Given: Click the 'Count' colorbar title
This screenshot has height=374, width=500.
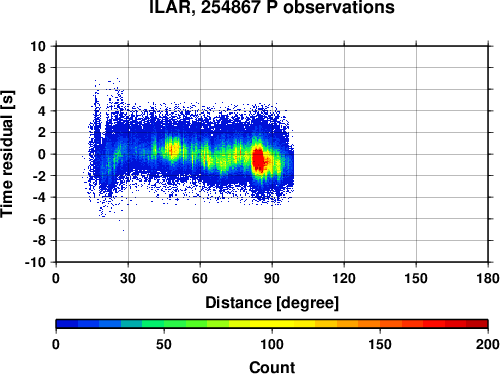Looking at the screenshot, I should pyautogui.click(x=272, y=367).
